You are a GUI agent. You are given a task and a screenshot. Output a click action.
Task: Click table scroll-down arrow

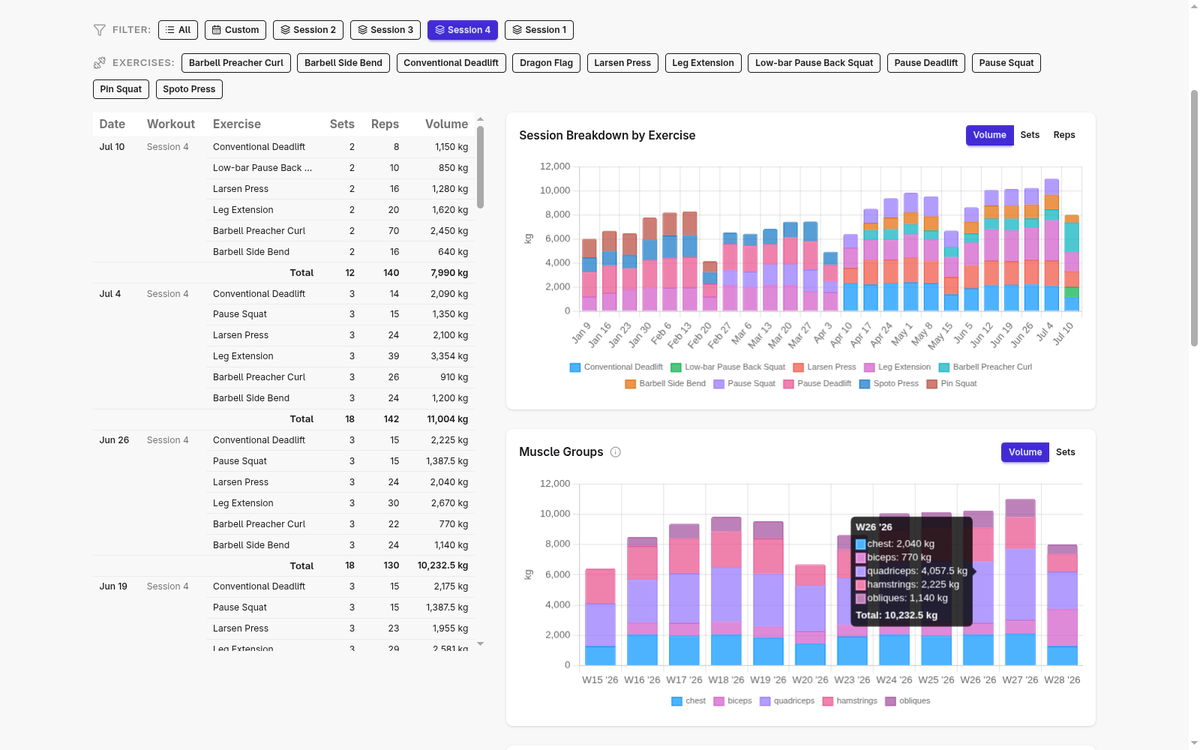[480, 644]
